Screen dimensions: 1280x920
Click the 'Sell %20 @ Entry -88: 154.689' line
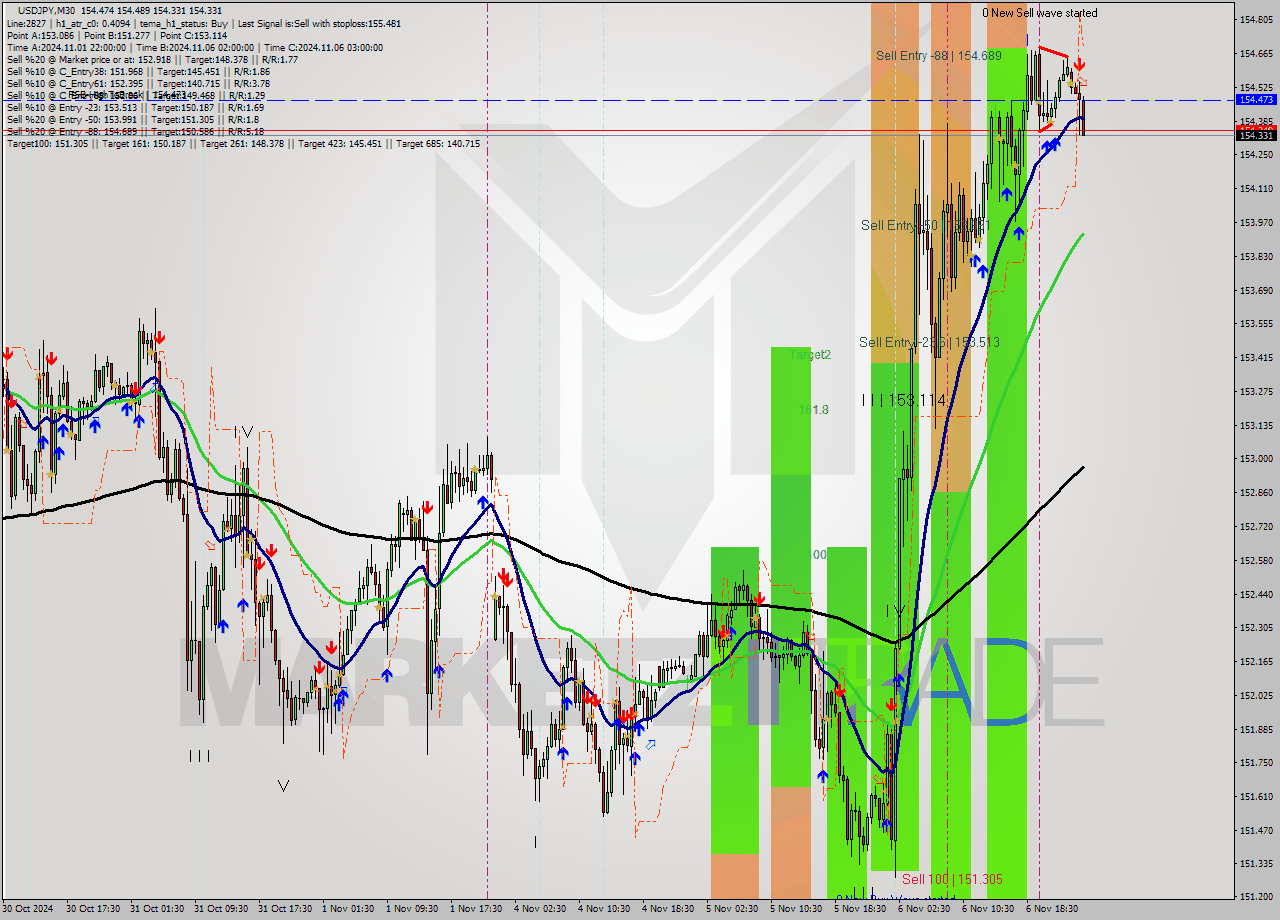click(x=135, y=131)
